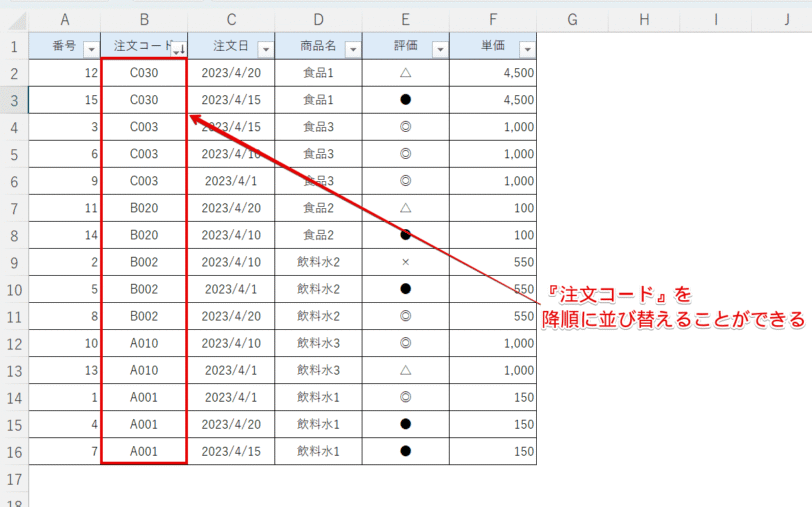Viewport: 812px width, 507px height.
Task: Open the 評価 filter dropdown
Action: click(440, 49)
